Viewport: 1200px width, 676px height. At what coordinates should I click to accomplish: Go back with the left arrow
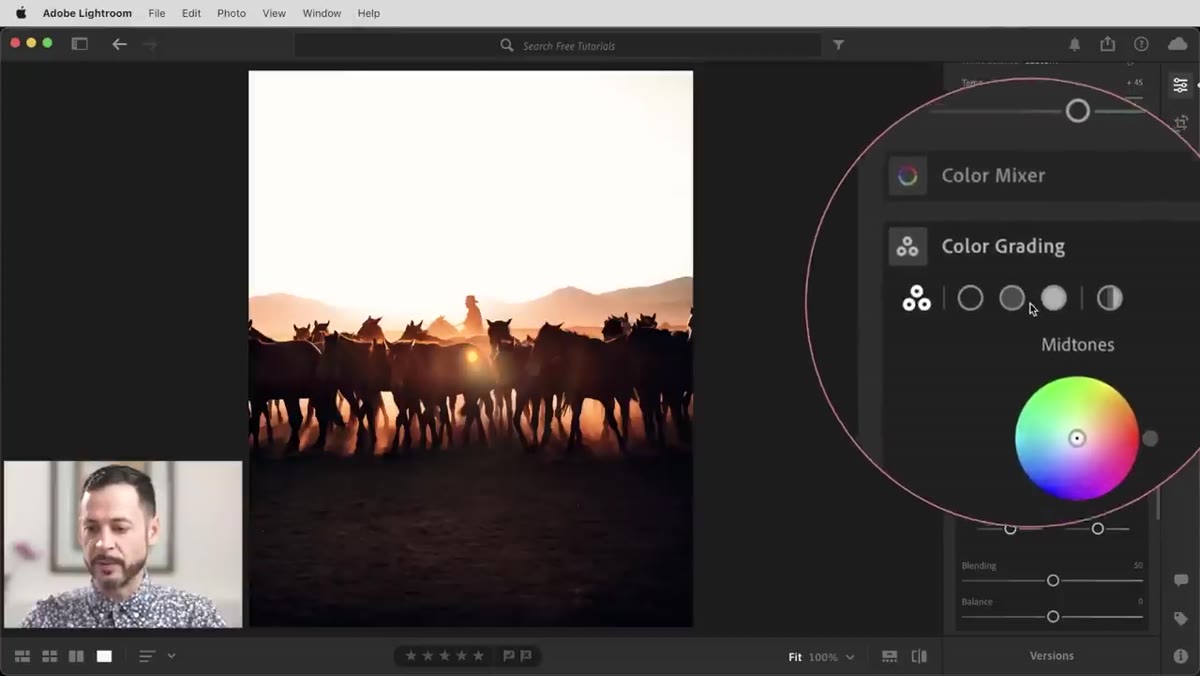pyautogui.click(x=119, y=44)
